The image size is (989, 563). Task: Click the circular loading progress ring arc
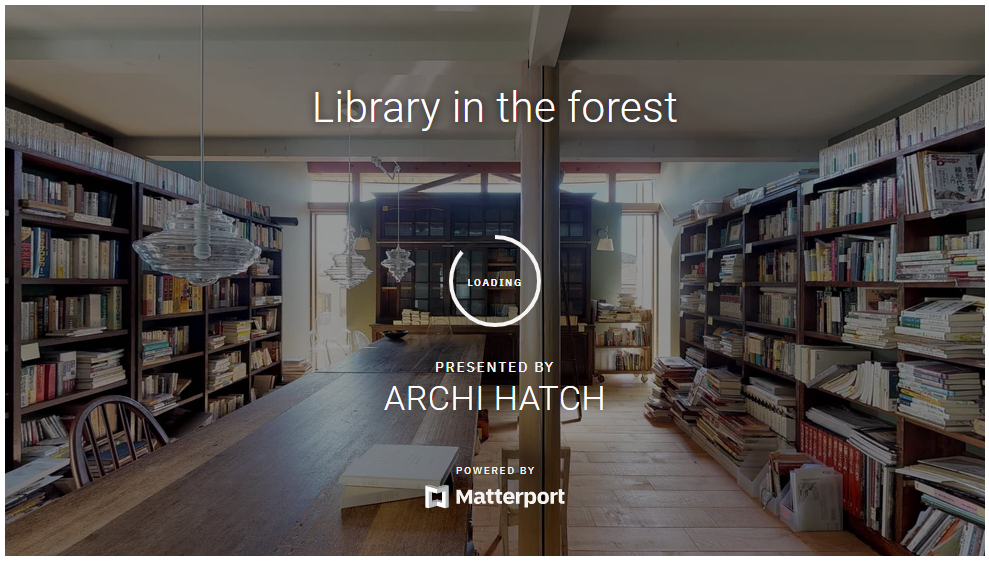coord(495,281)
